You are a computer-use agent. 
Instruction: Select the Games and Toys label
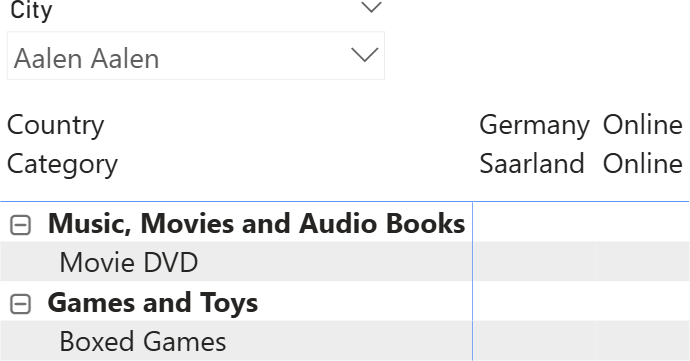pyautogui.click(x=153, y=303)
